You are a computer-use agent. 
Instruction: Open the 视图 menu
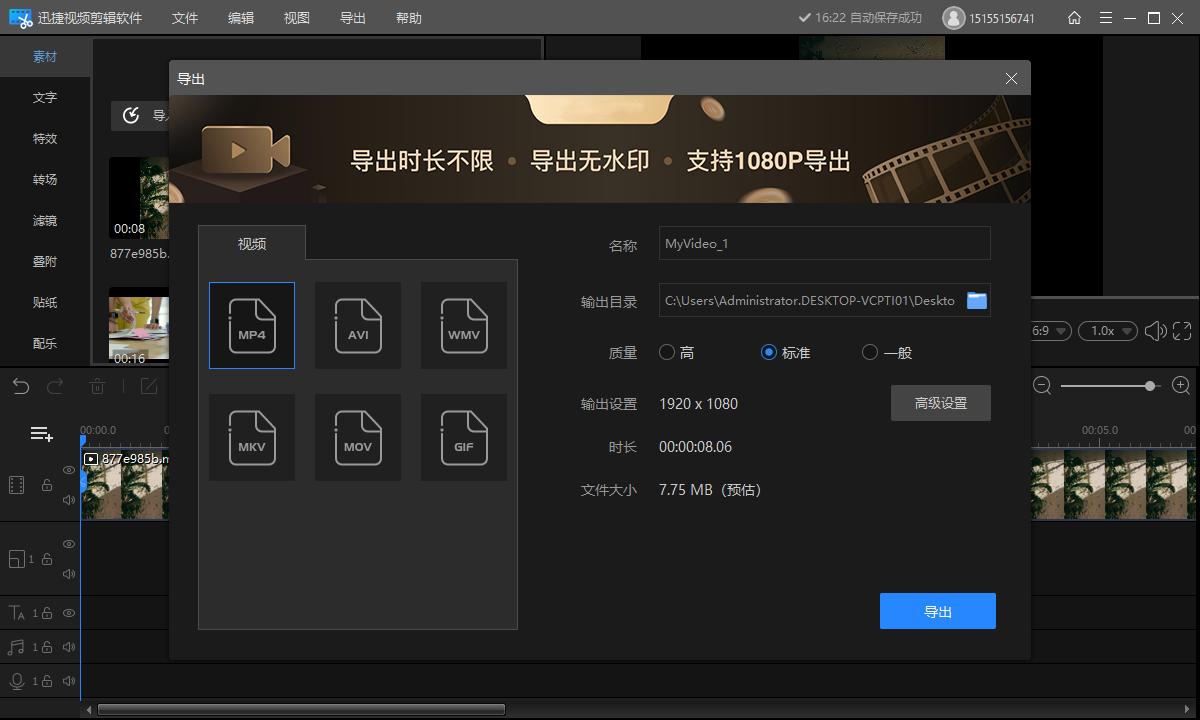click(296, 17)
